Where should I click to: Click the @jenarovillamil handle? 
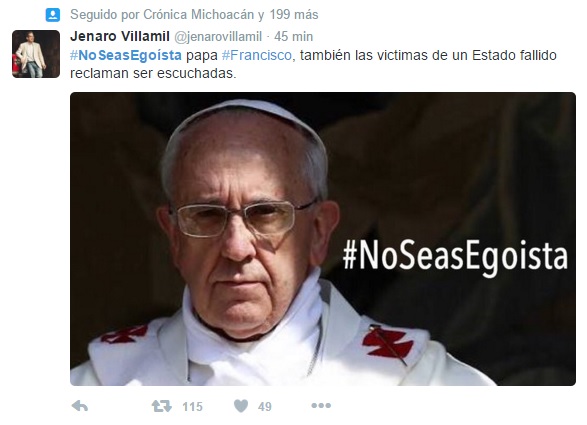pyautogui.click(x=218, y=37)
